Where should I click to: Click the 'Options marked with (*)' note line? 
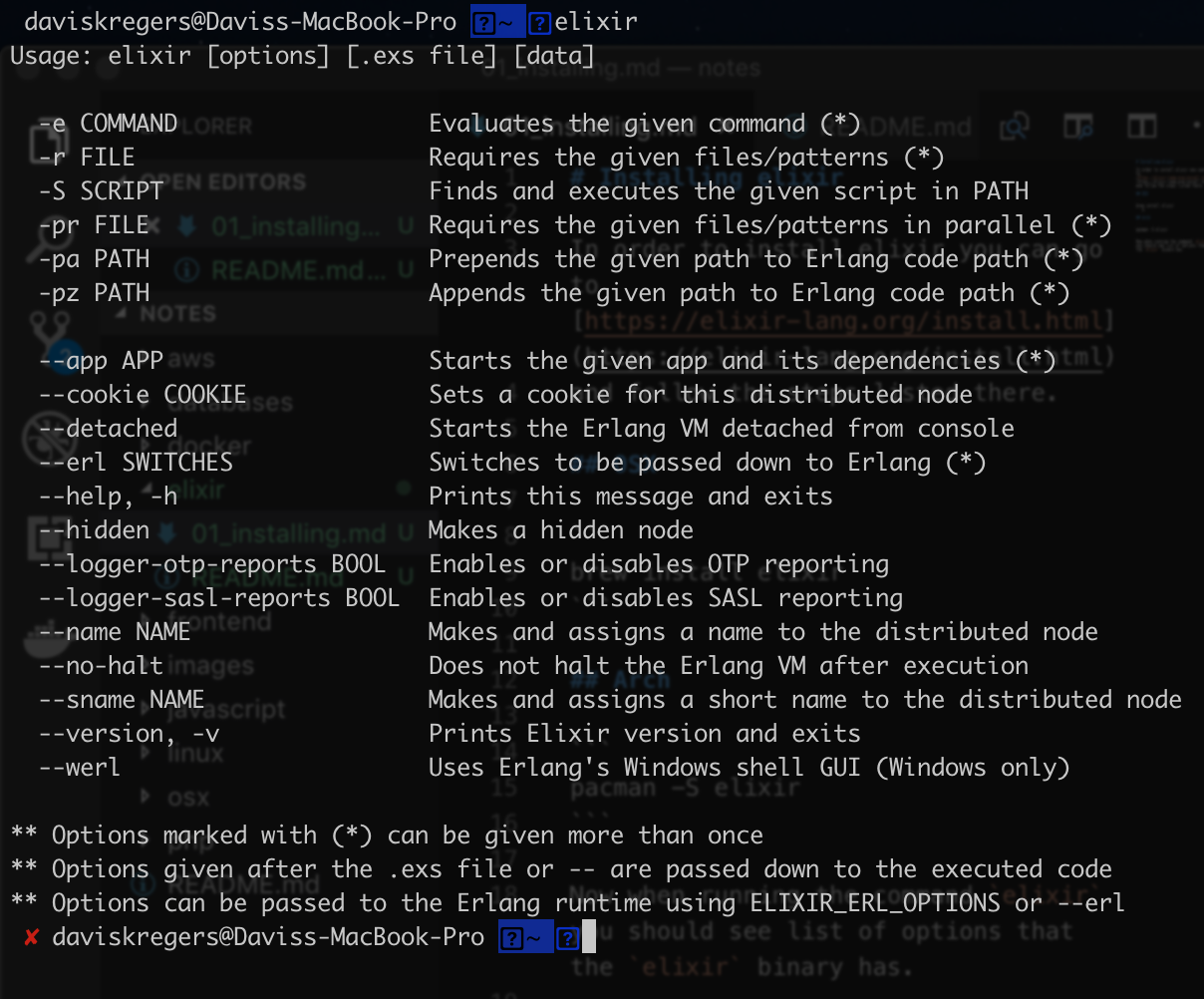click(387, 835)
